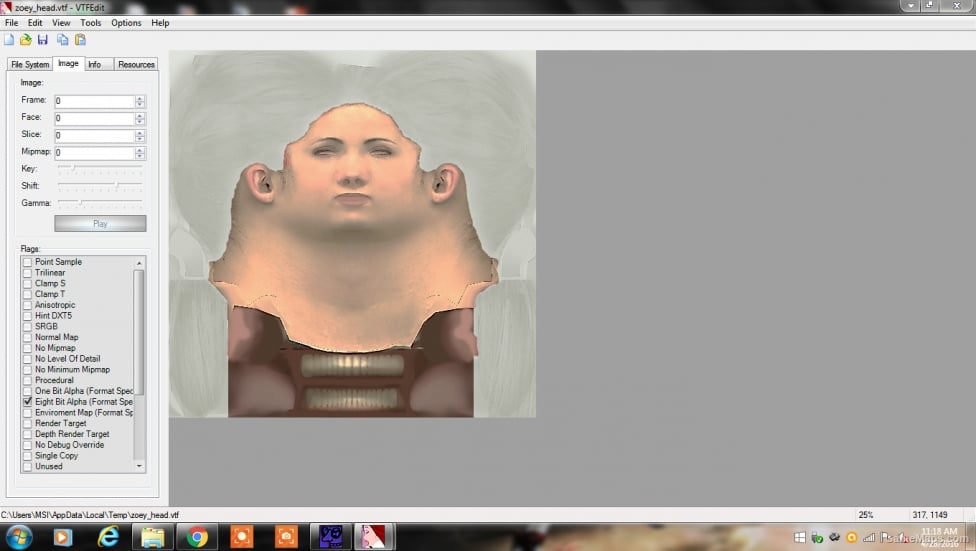The image size is (976, 551).
Task: Switch to the Resources tab
Action: [136, 64]
